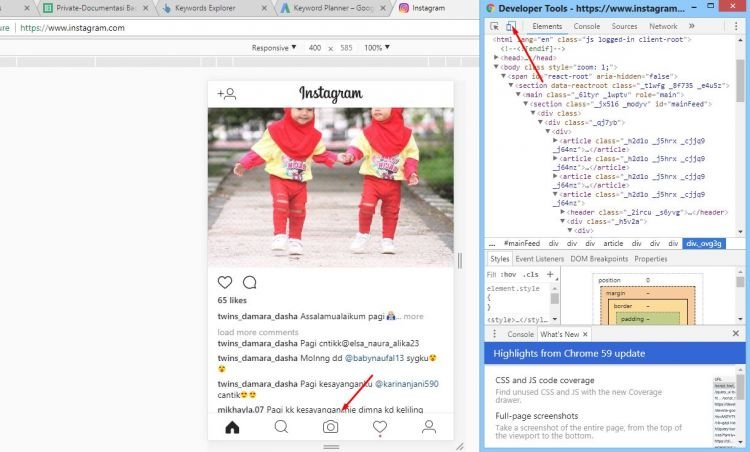Open profile person icon in bottom bar
The height and width of the screenshot is (452, 750).
pyautogui.click(x=429, y=427)
